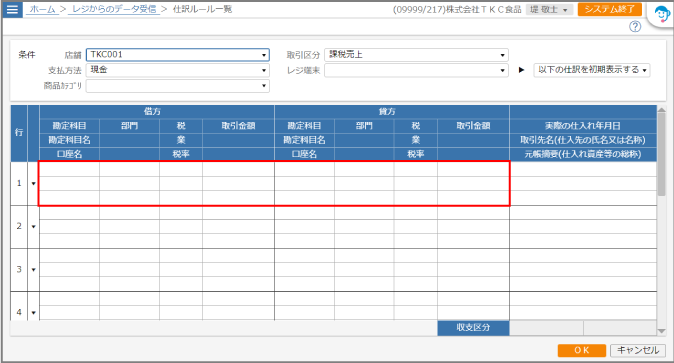Screen dimensions: 674x363
Task: Click row number 2 cell
Action: [19, 227]
